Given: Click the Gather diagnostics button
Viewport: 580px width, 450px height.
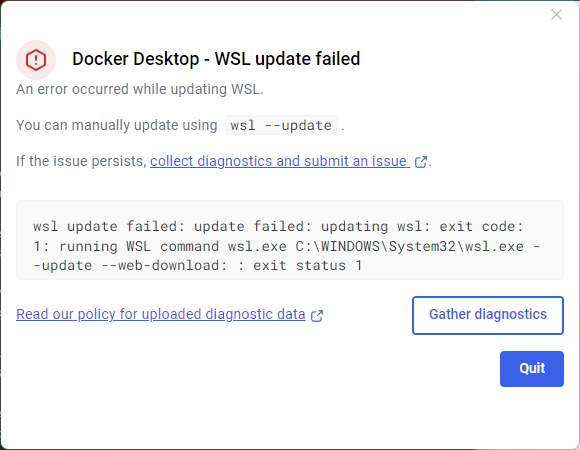Looking at the screenshot, I should tap(488, 315).
